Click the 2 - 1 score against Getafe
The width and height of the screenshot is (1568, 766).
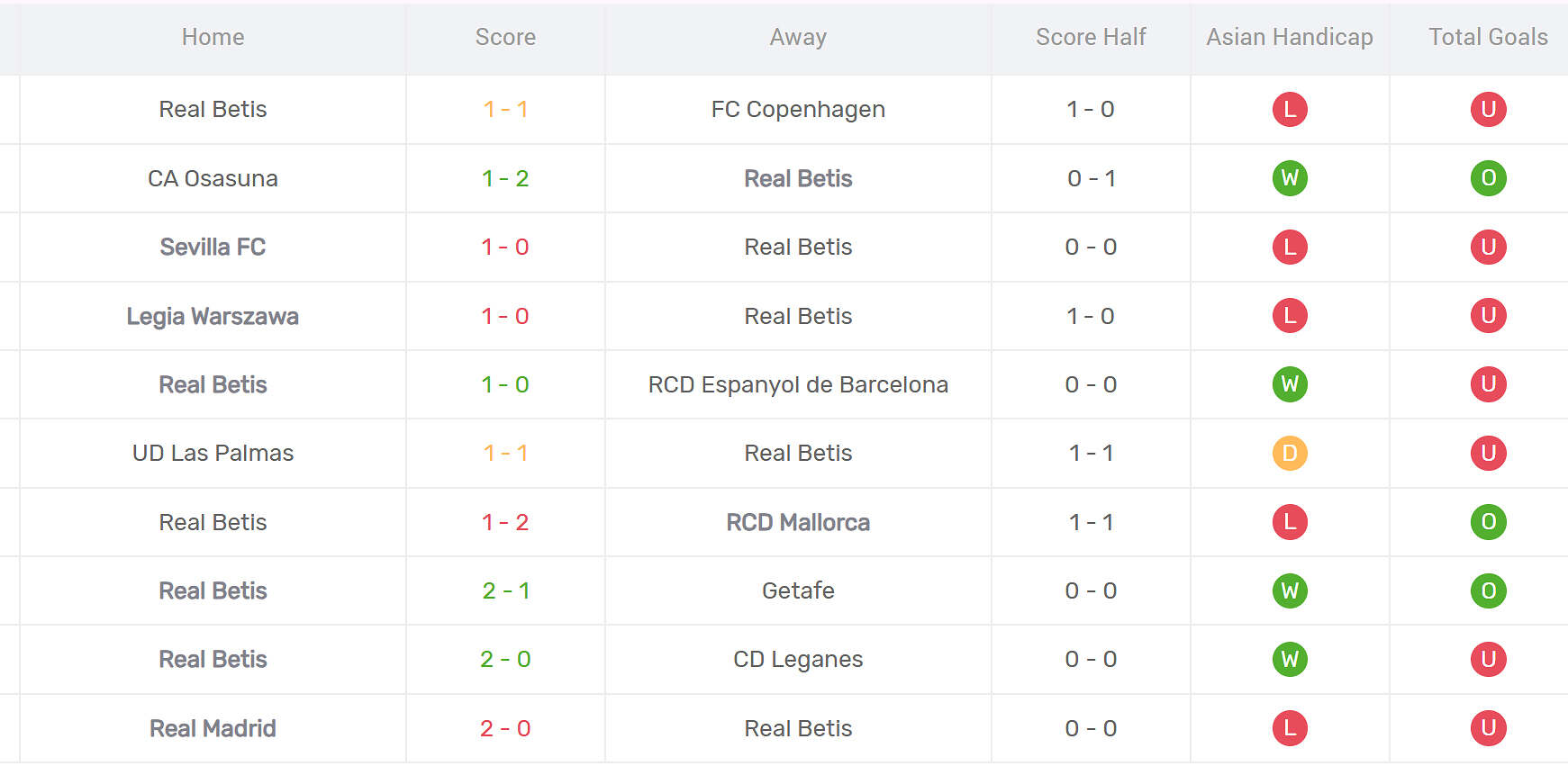[x=505, y=591]
